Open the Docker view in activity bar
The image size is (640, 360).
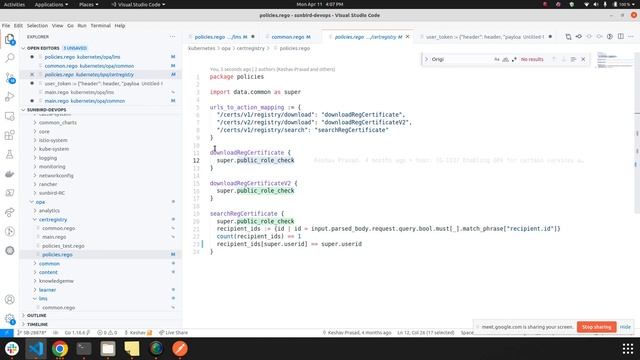(10, 174)
